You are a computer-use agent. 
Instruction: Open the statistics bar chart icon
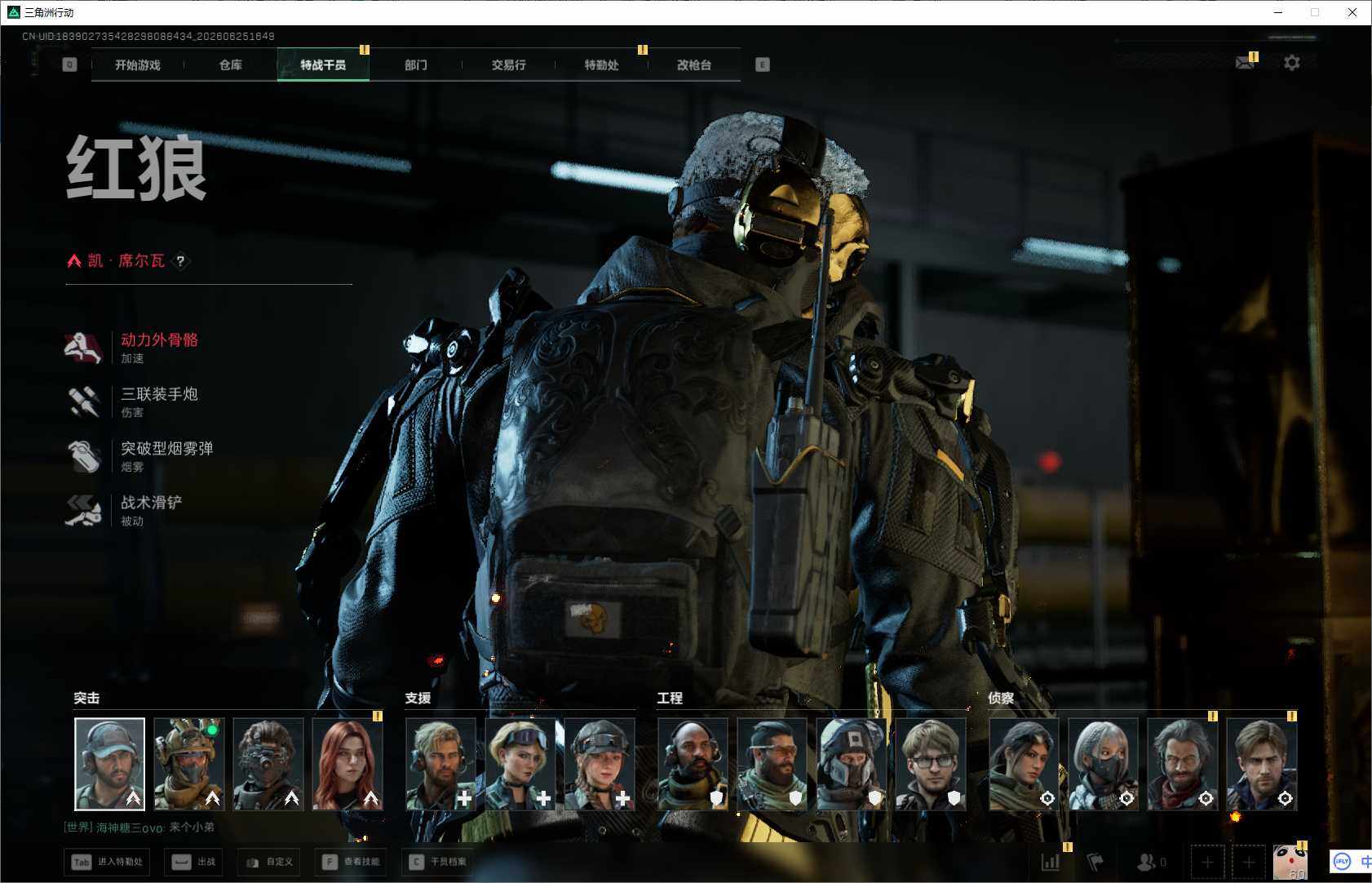click(x=1051, y=862)
